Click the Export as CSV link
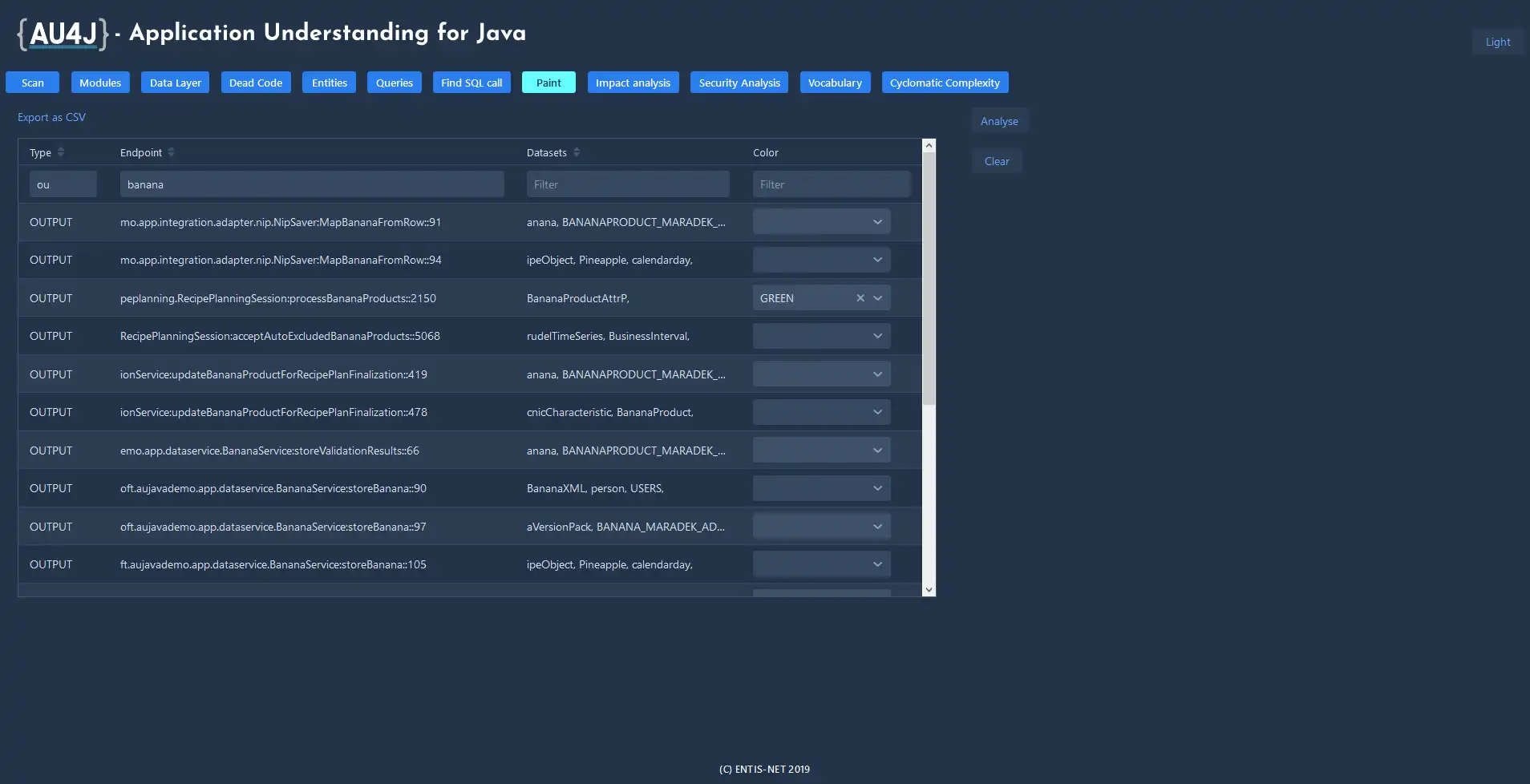The width and height of the screenshot is (1530, 784). point(51,117)
